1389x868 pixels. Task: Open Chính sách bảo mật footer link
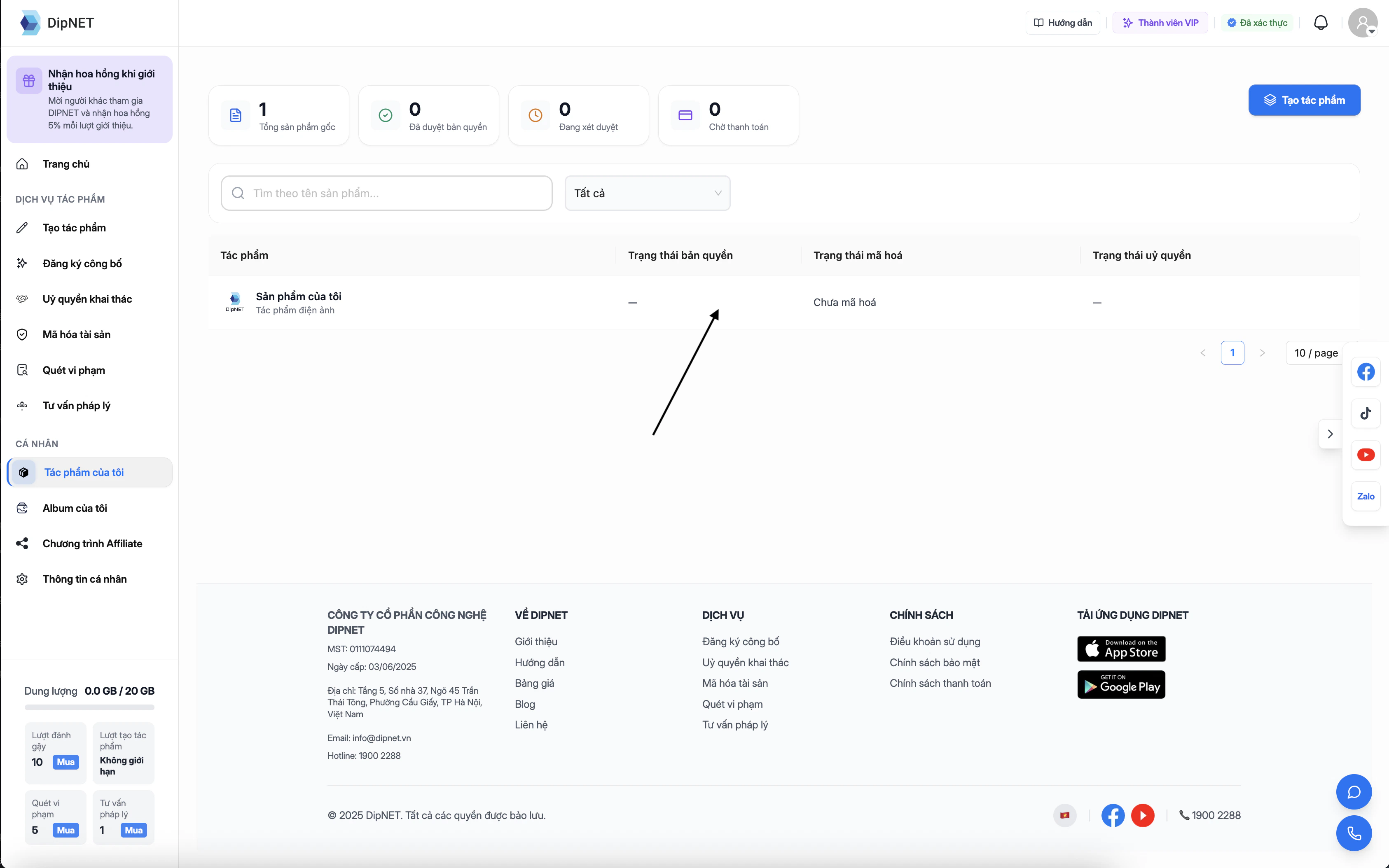[x=934, y=663]
